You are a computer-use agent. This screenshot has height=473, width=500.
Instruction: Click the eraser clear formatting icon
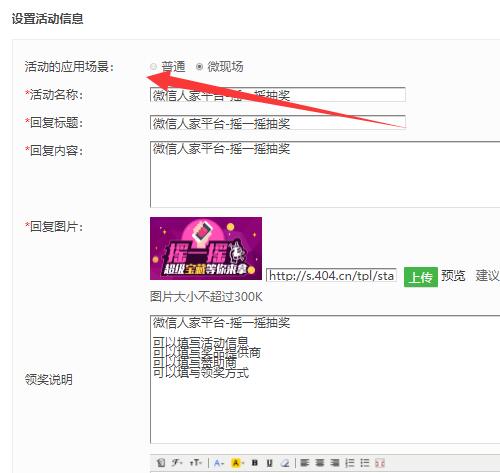click(x=285, y=463)
